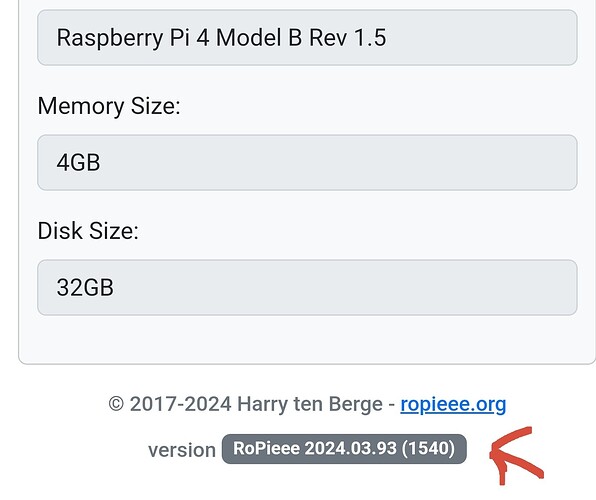Click the Memory Size label
The width and height of the screenshot is (596, 500).
point(109,106)
